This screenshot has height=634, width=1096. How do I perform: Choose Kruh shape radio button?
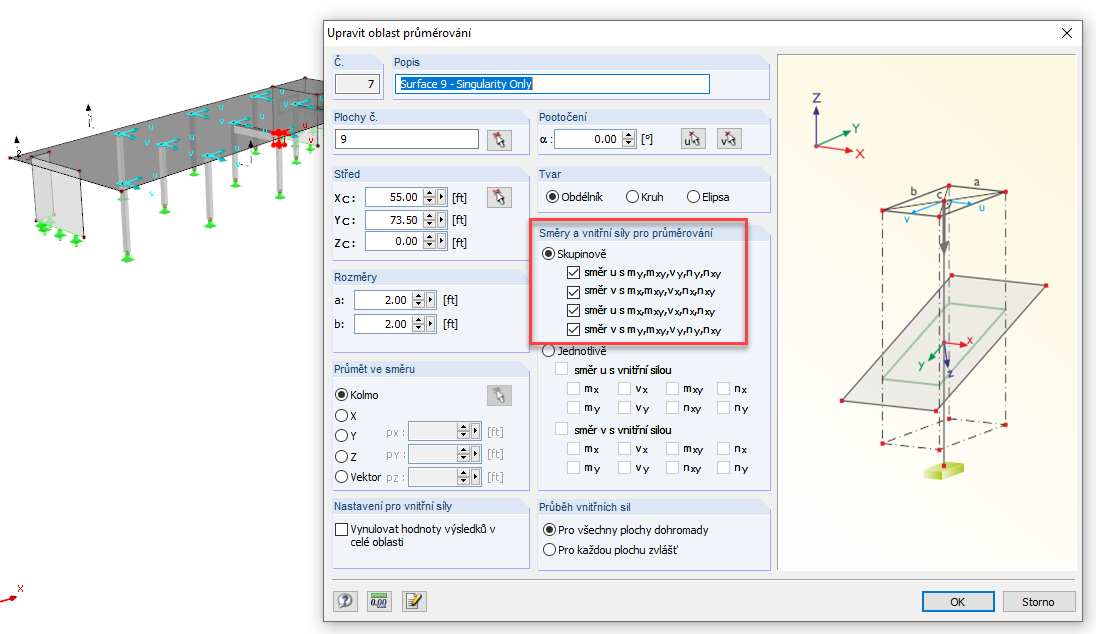coord(633,197)
